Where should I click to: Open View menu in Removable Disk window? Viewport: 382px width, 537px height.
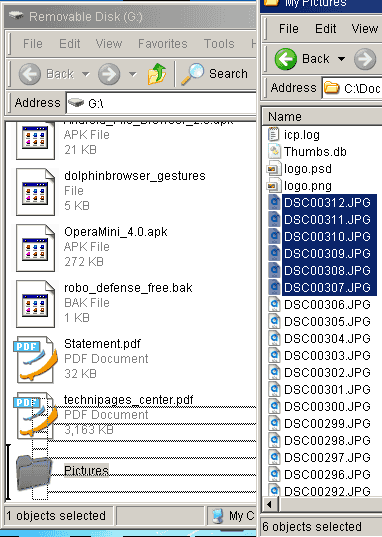[x=109, y=44]
